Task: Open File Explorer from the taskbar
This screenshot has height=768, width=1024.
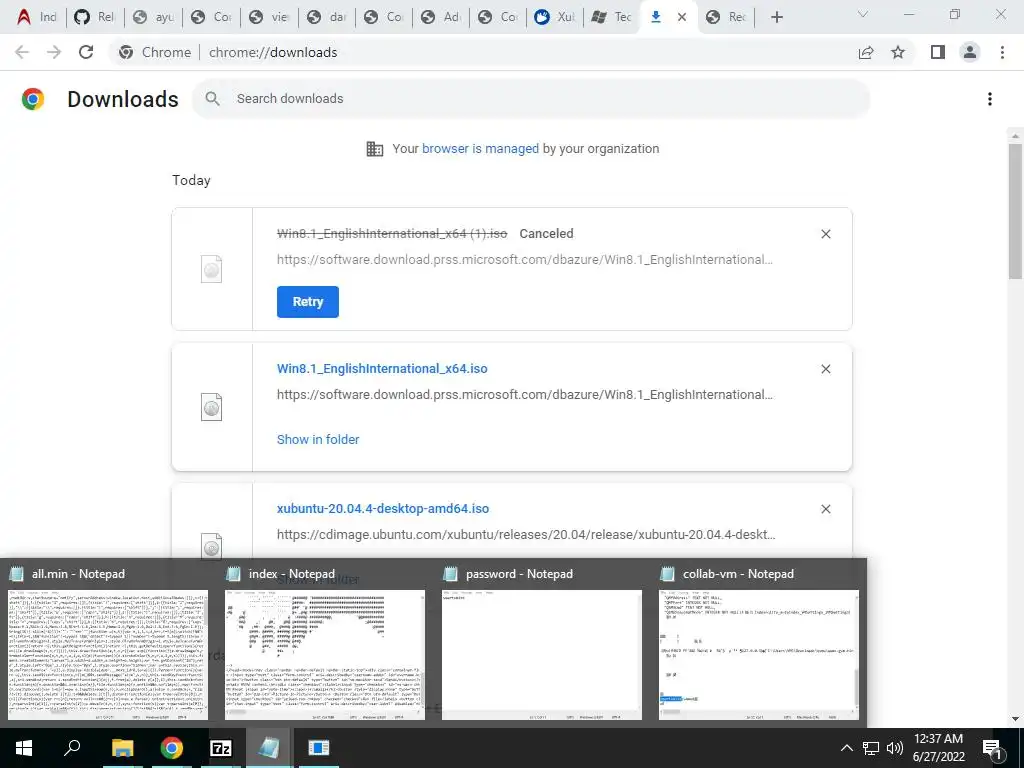Action: (x=122, y=748)
